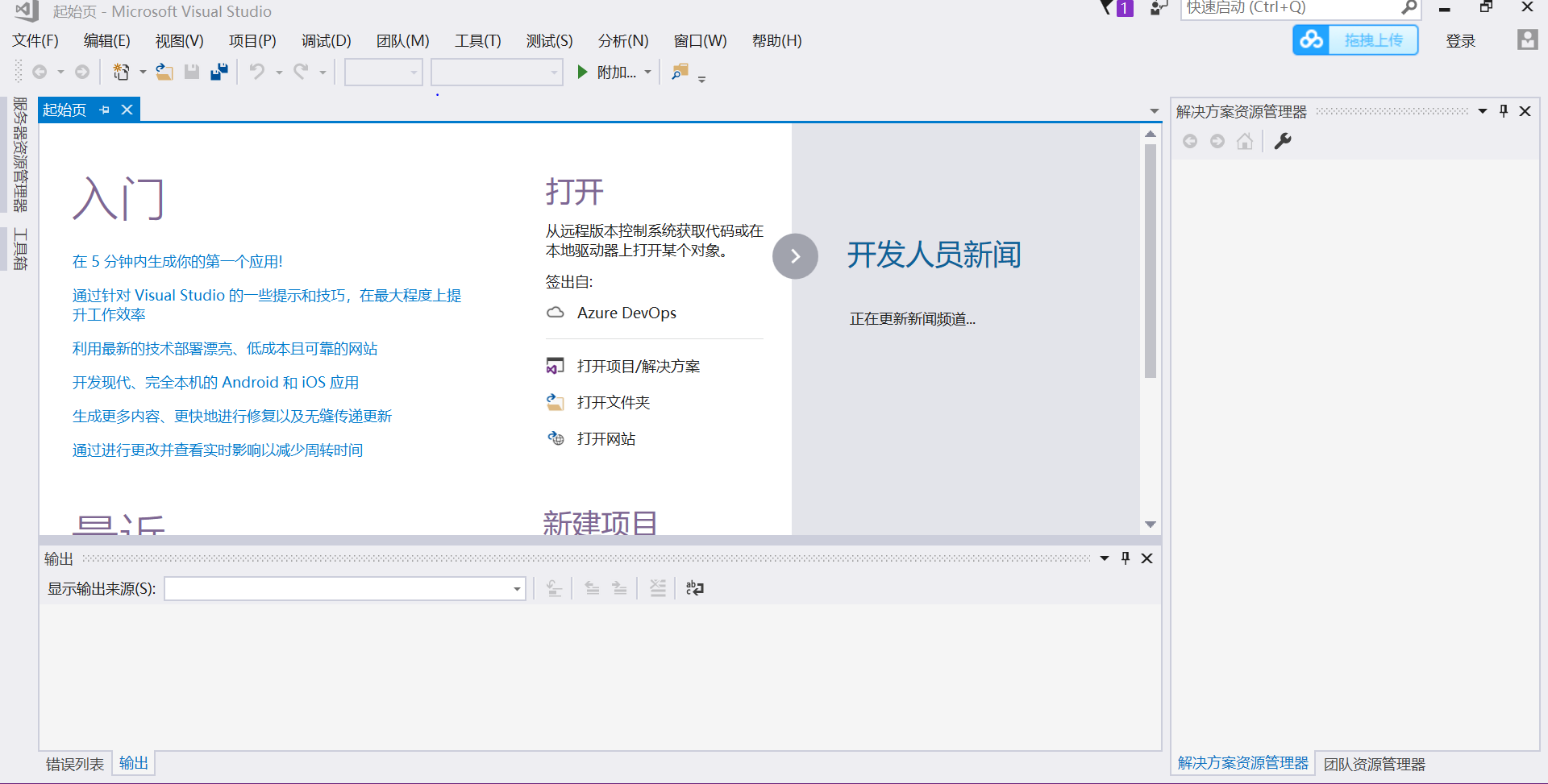Click the Undo arrow icon
The width and height of the screenshot is (1548, 784).
click(257, 73)
